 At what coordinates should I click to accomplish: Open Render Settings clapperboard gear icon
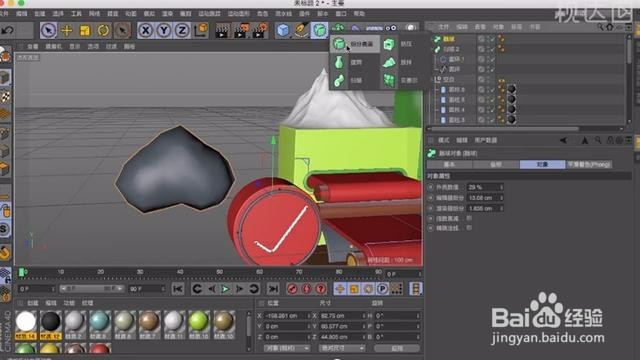point(260,31)
